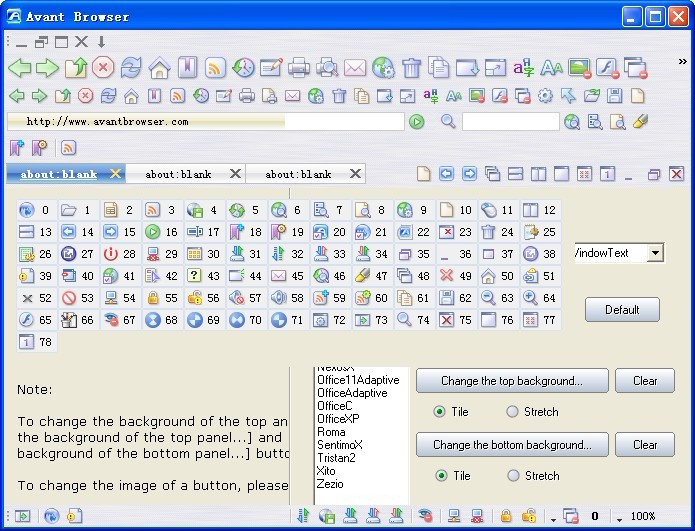
Task: Click the large text size AA icon
Action: tap(551, 68)
